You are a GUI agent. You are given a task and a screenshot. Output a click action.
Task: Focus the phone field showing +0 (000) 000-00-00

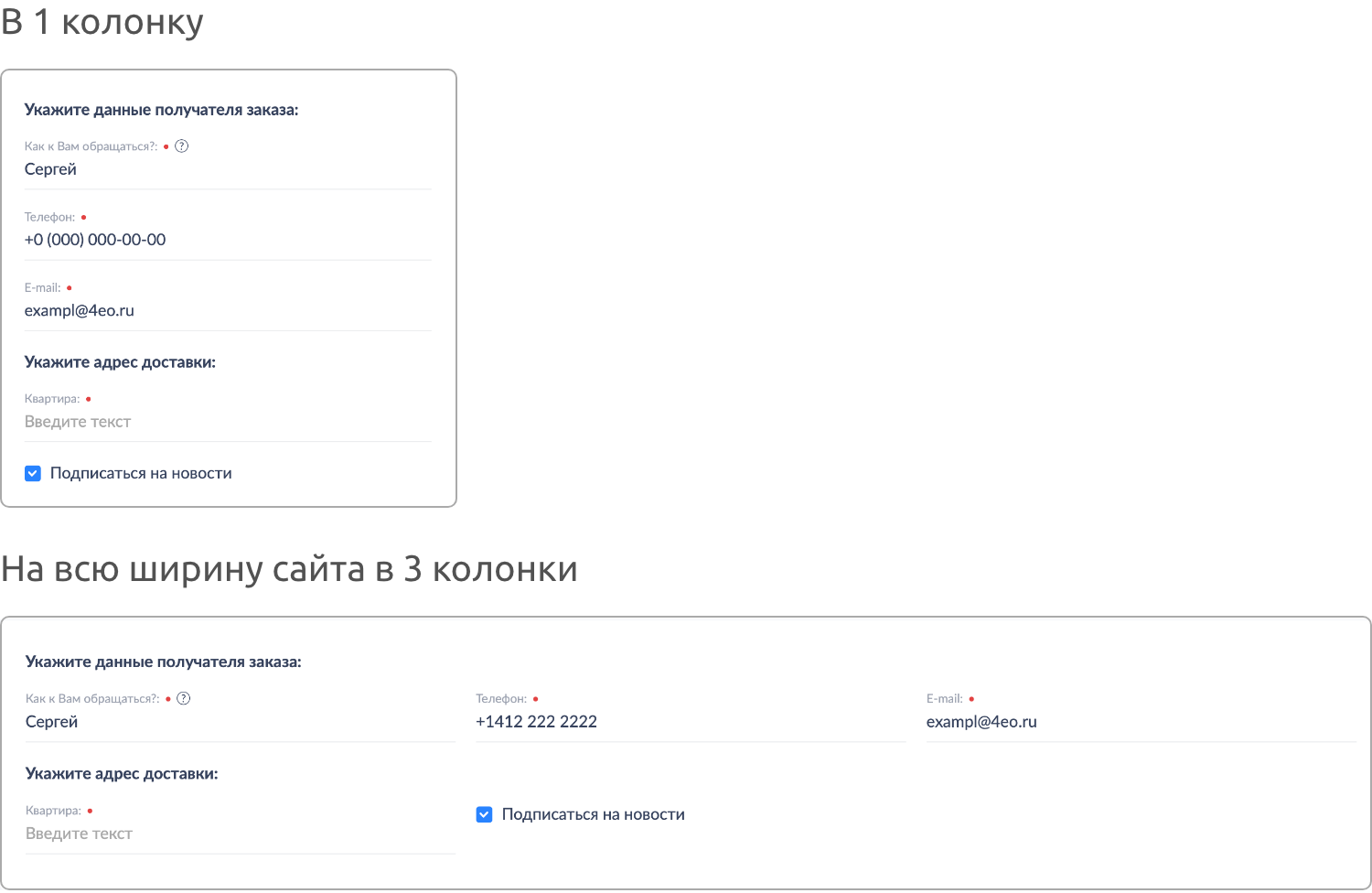pyautogui.click(x=227, y=241)
